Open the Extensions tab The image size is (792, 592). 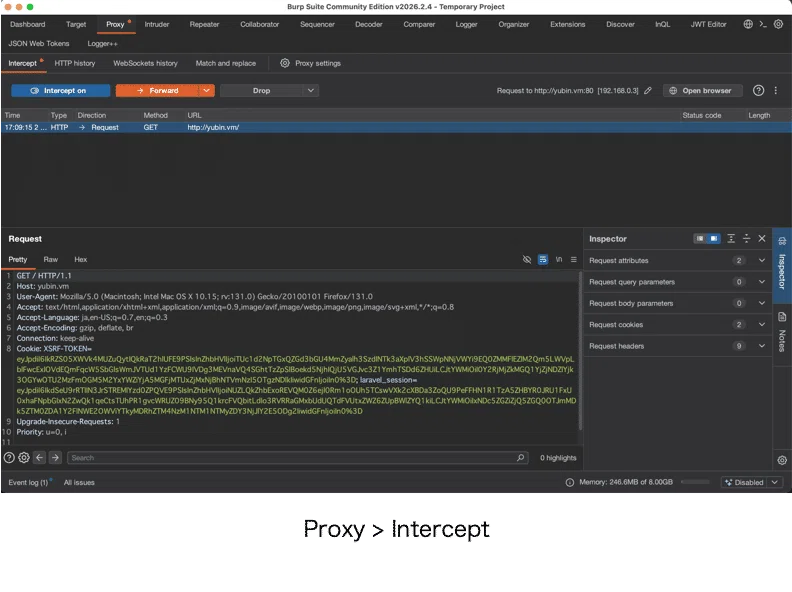[568, 24]
